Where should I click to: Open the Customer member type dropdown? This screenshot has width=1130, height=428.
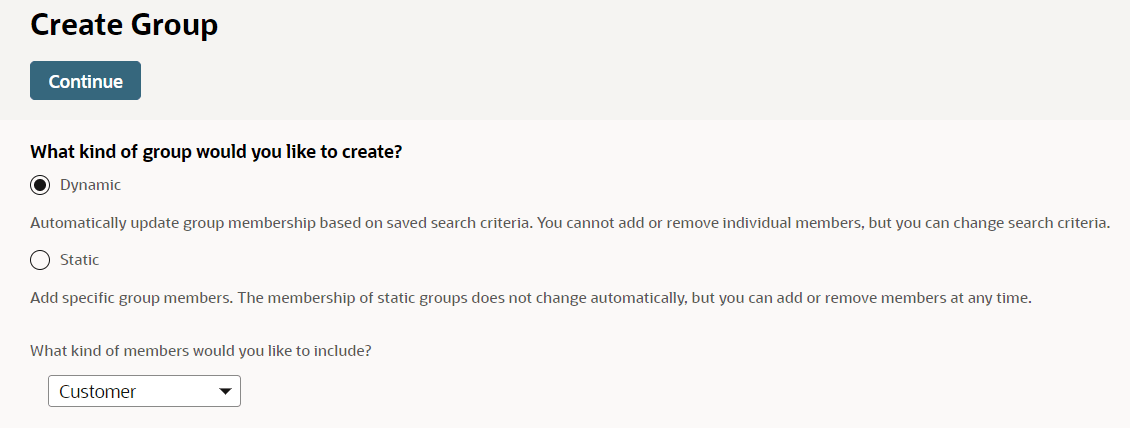[x=144, y=391]
